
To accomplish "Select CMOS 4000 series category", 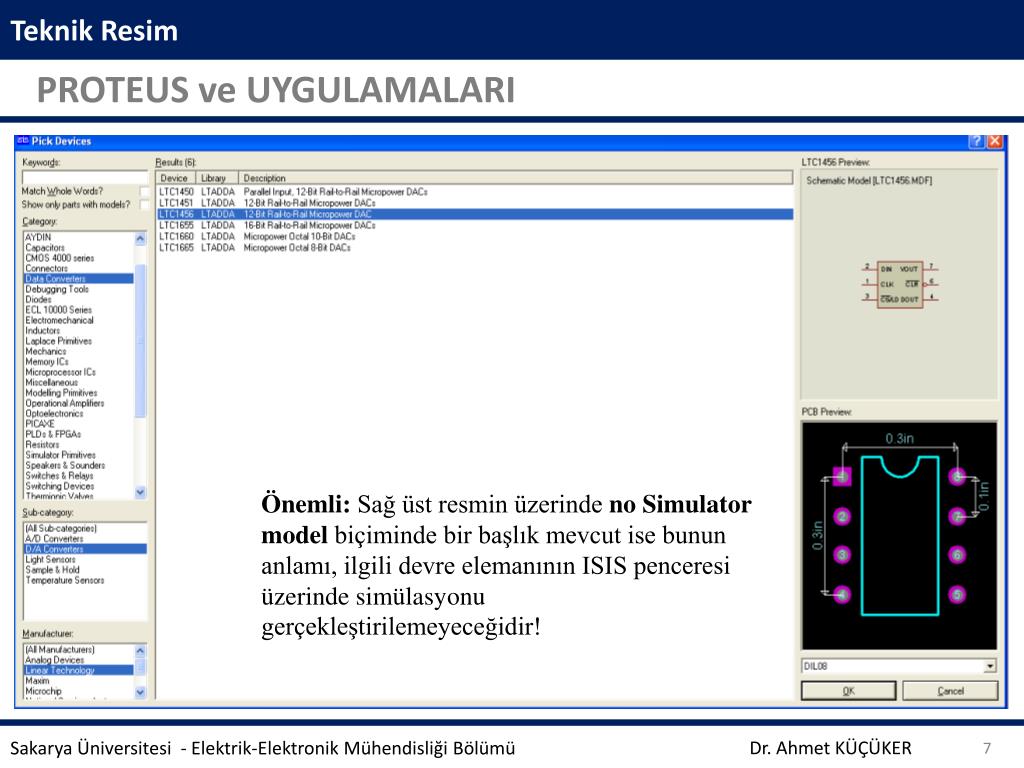I will 78,258.
